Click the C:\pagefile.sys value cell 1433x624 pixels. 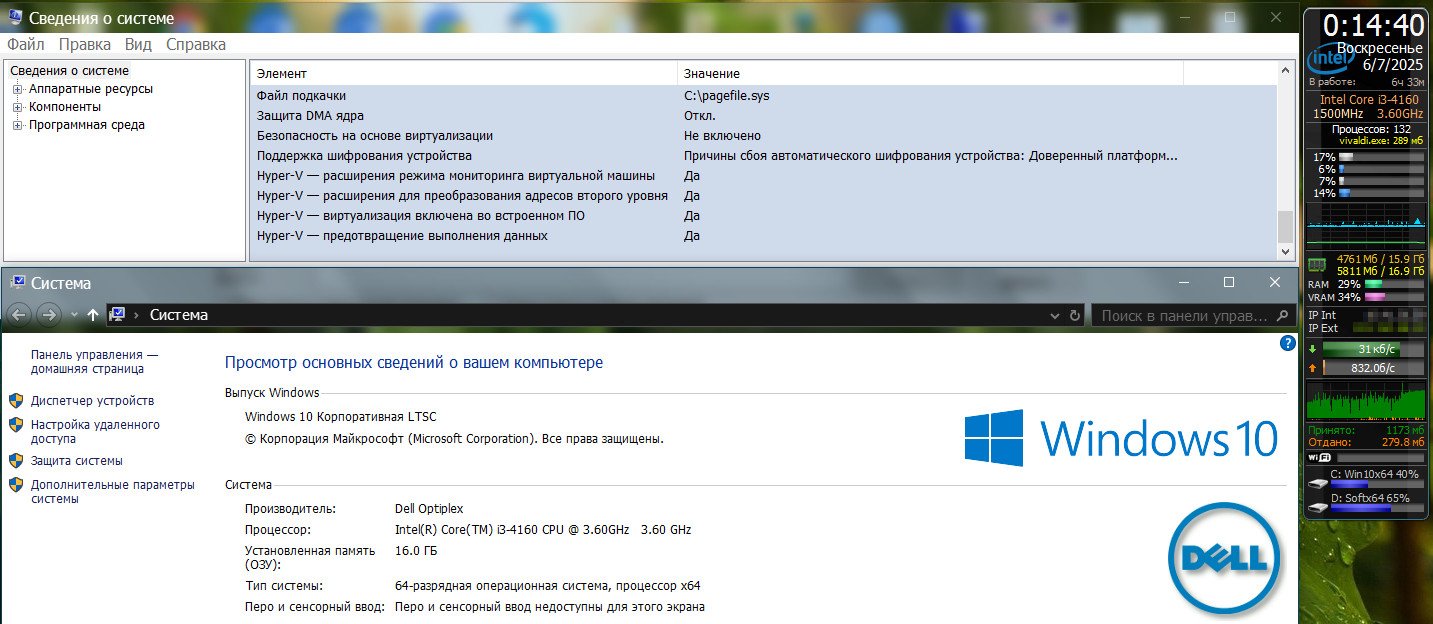pos(727,96)
